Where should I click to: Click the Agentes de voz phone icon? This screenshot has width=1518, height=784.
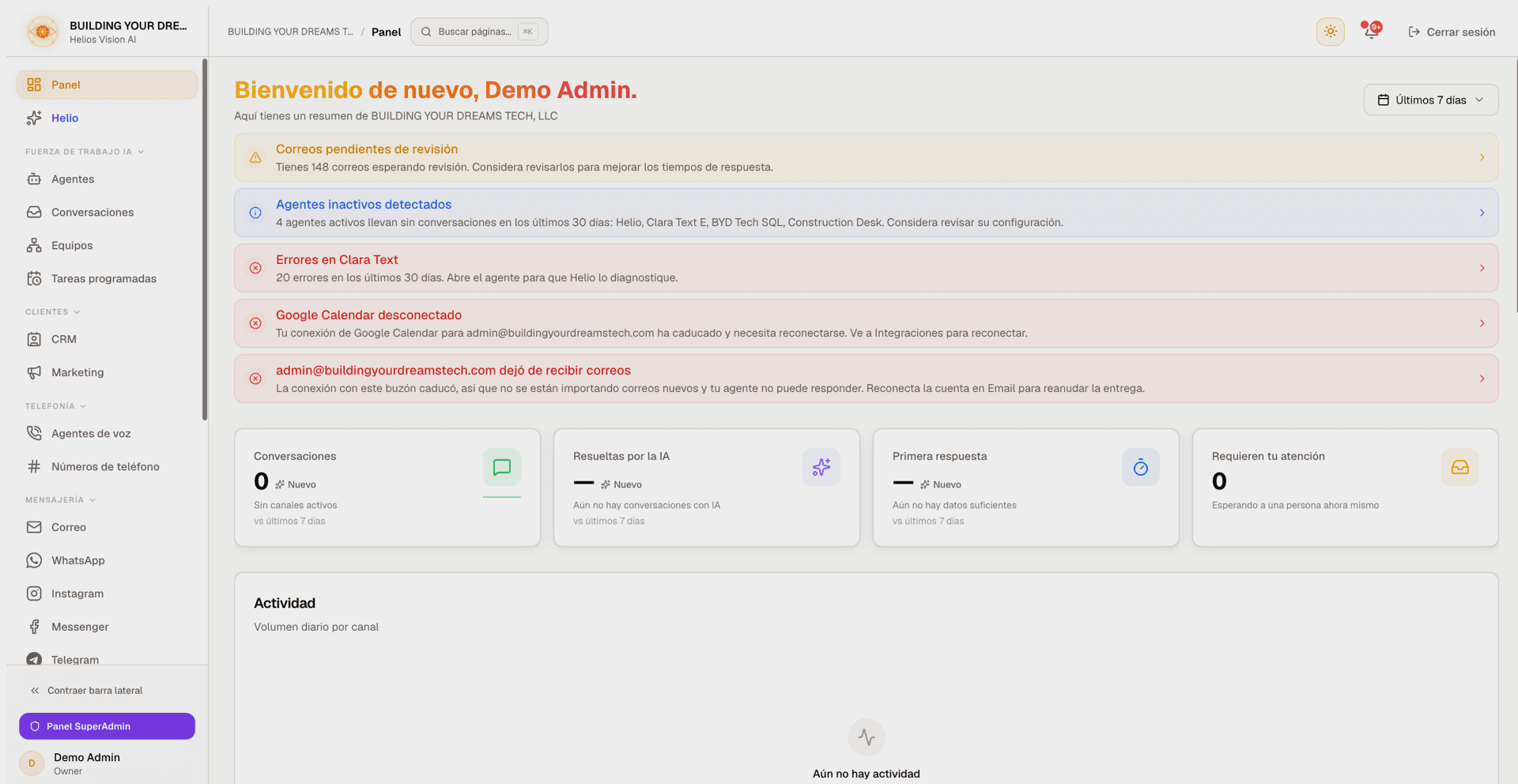click(x=34, y=434)
